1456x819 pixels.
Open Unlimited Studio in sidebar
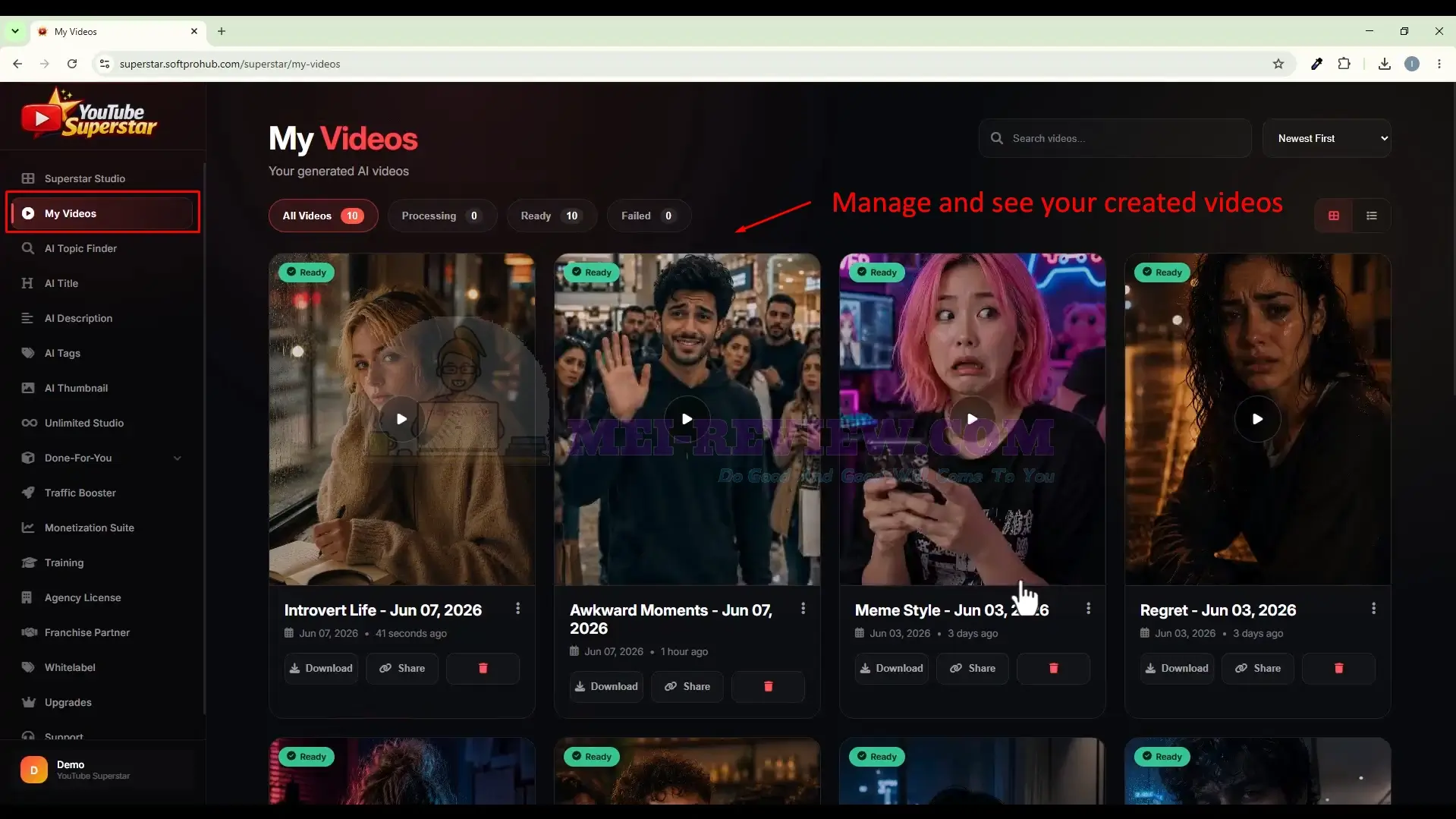tap(102, 423)
